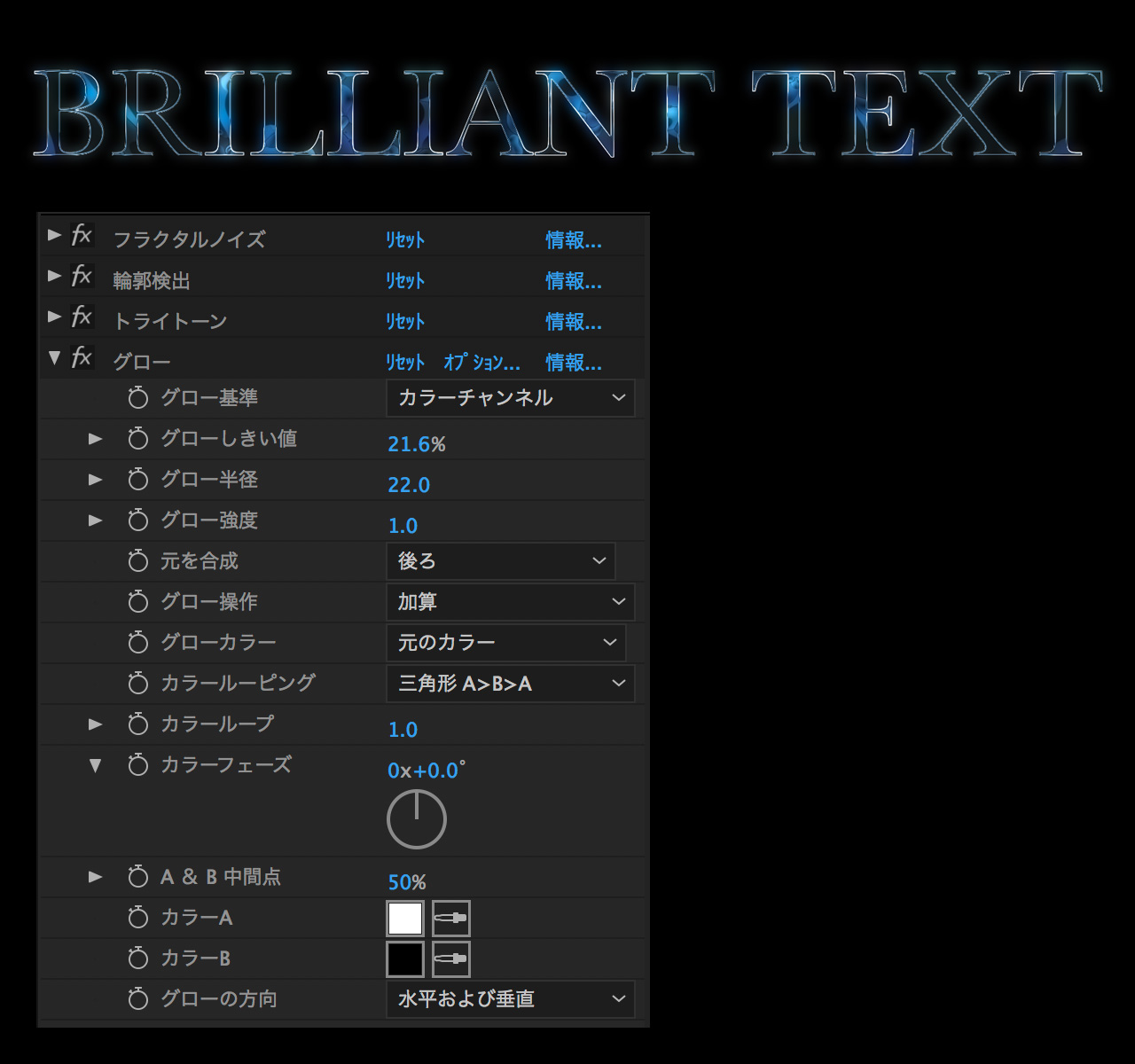Click the stopwatch icon for グローの方向
Viewport: 1135px width, 1064px height.
137,999
